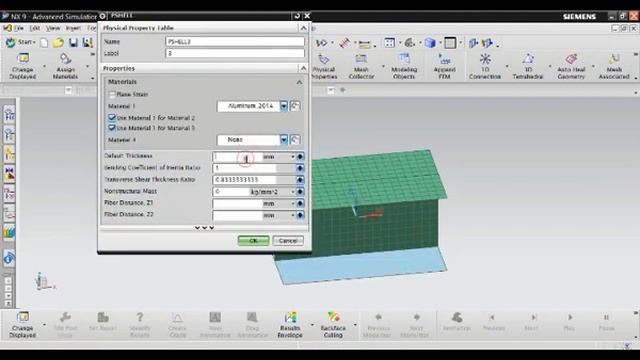Click the Auto Heal Geometry tool
Viewport: 640px width, 360px height.
571,66
